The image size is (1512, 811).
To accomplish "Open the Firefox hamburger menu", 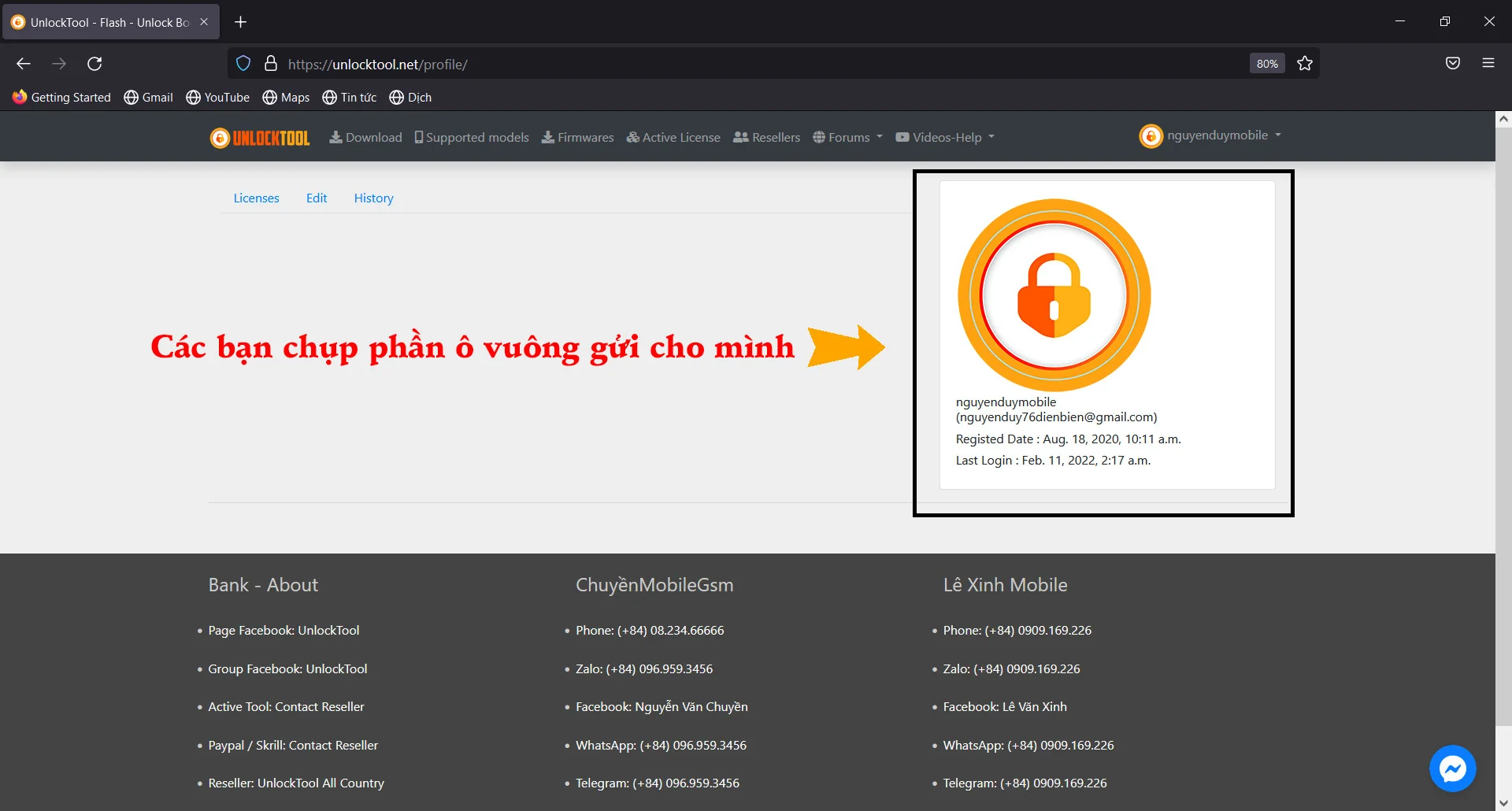I will point(1488,63).
